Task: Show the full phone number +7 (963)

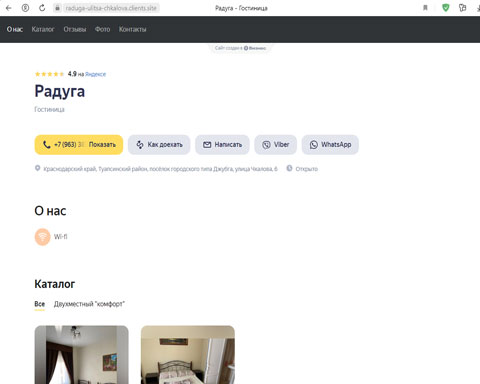Action: 79,145
